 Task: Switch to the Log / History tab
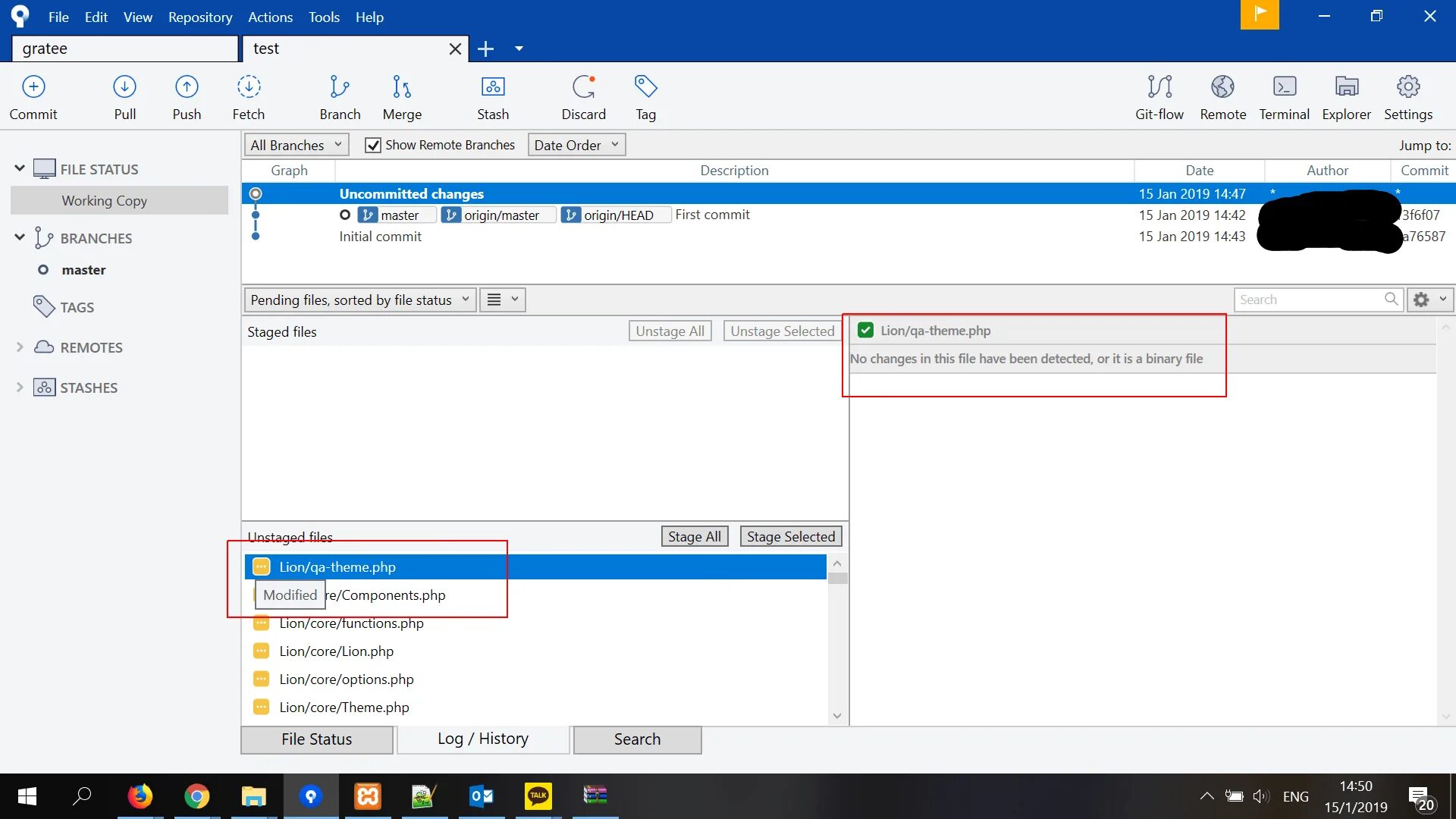[x=482, y=739]
